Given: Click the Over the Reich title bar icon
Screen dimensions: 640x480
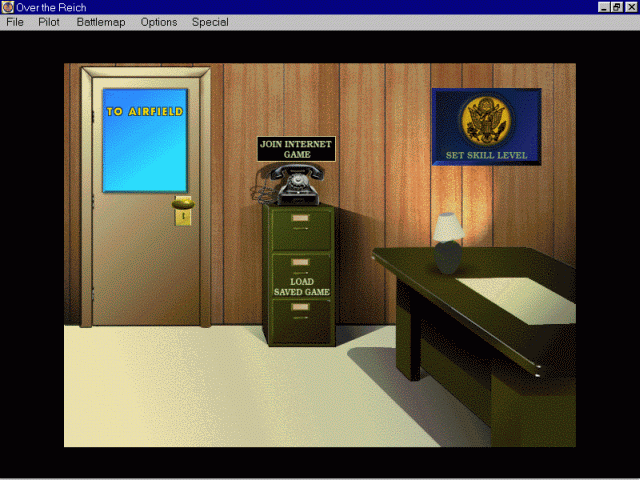Looking at the screenshot, I should click(x=7, y=7).
